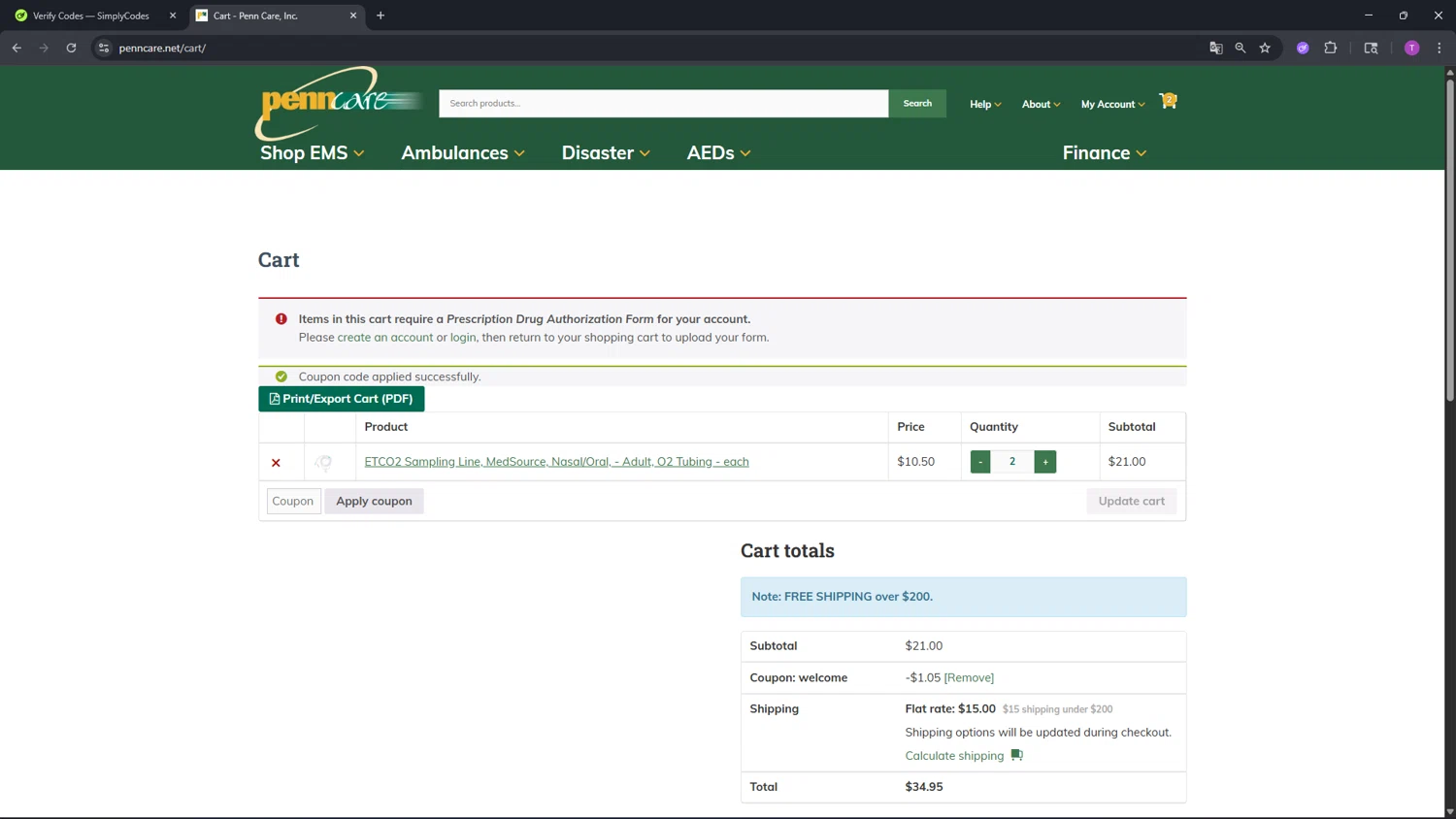The height and width of the screenshot is (819, 1456).
Task: Close the Cart - Penn Care tab
Action: (353, 16)
